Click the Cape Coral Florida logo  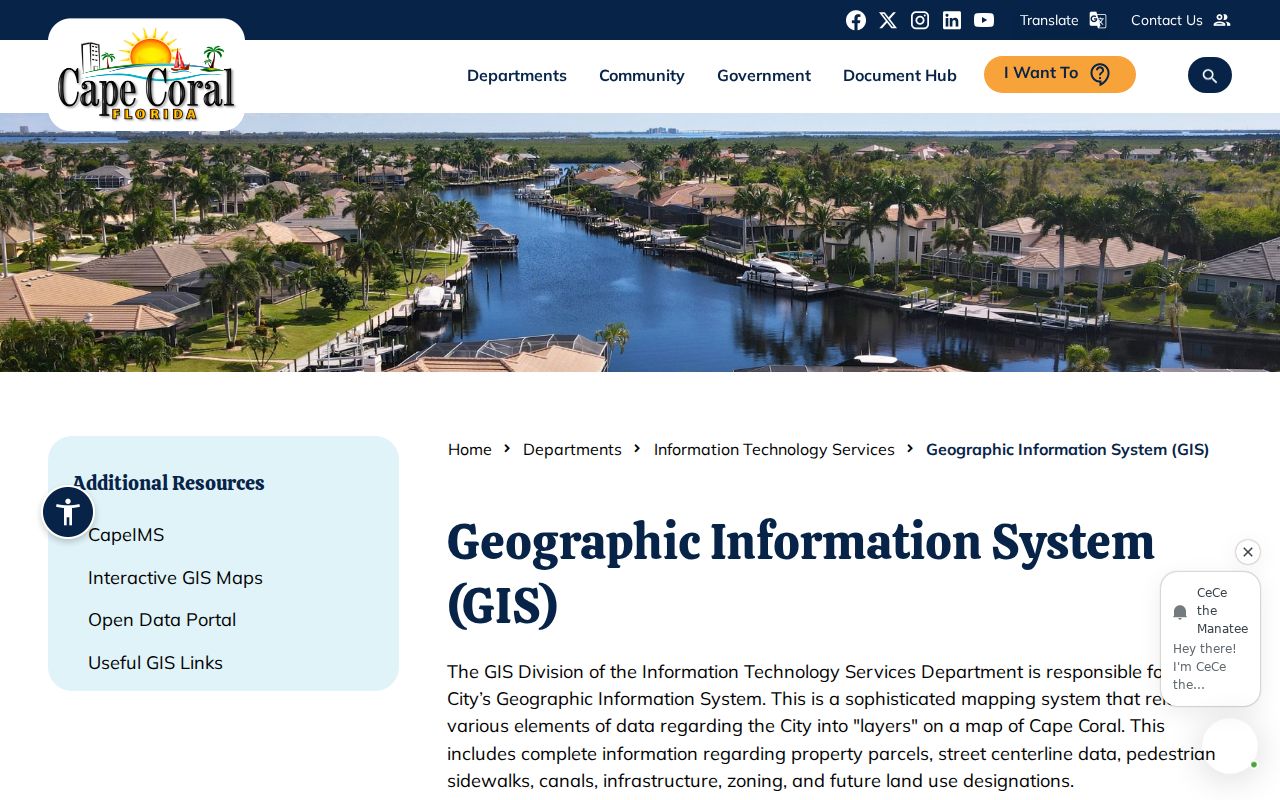pos(146,75)
